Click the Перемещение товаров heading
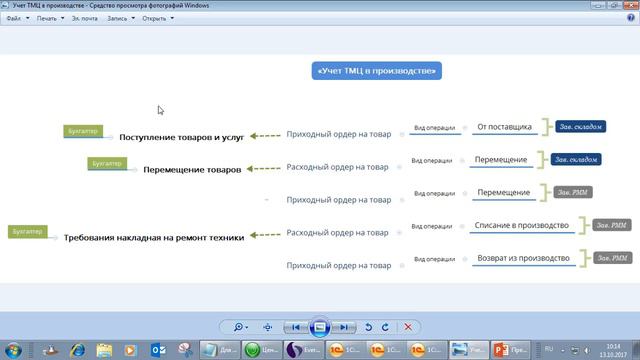This screenshot has width=640, height=360. click(x=192, y=169)
